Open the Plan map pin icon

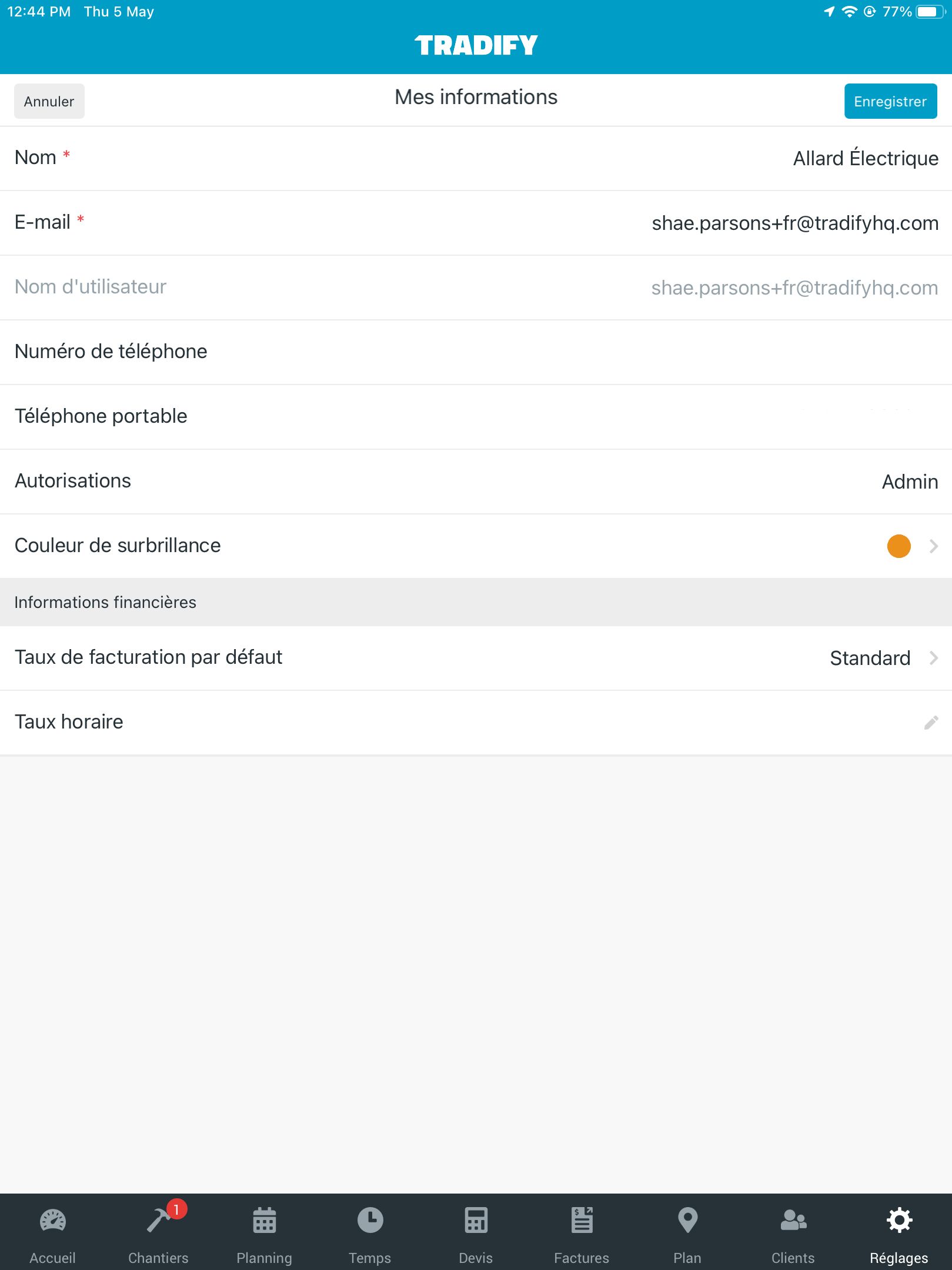click(x=687, y=1221)
